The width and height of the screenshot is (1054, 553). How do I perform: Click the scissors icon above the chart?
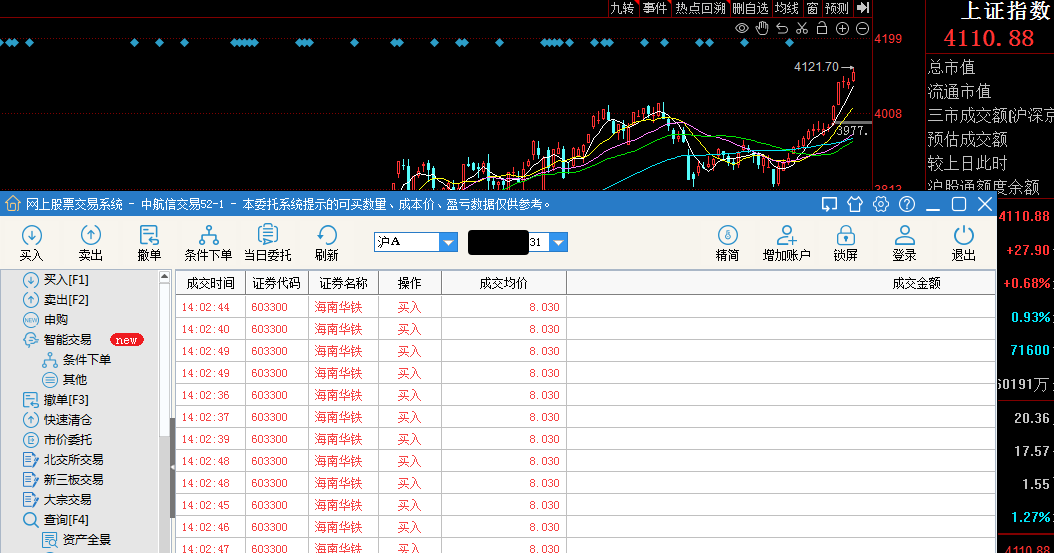[x=801, y=28]
